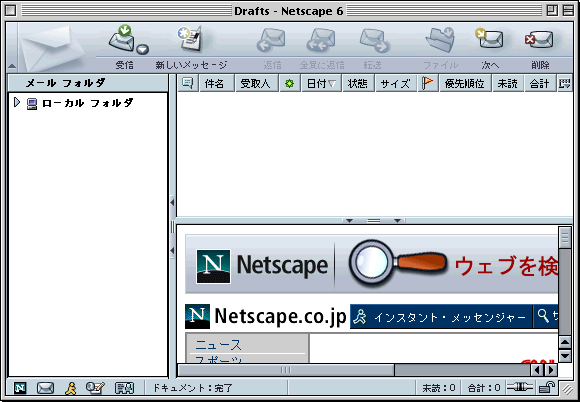Open Address Book icon in status bar

[124, 388]
